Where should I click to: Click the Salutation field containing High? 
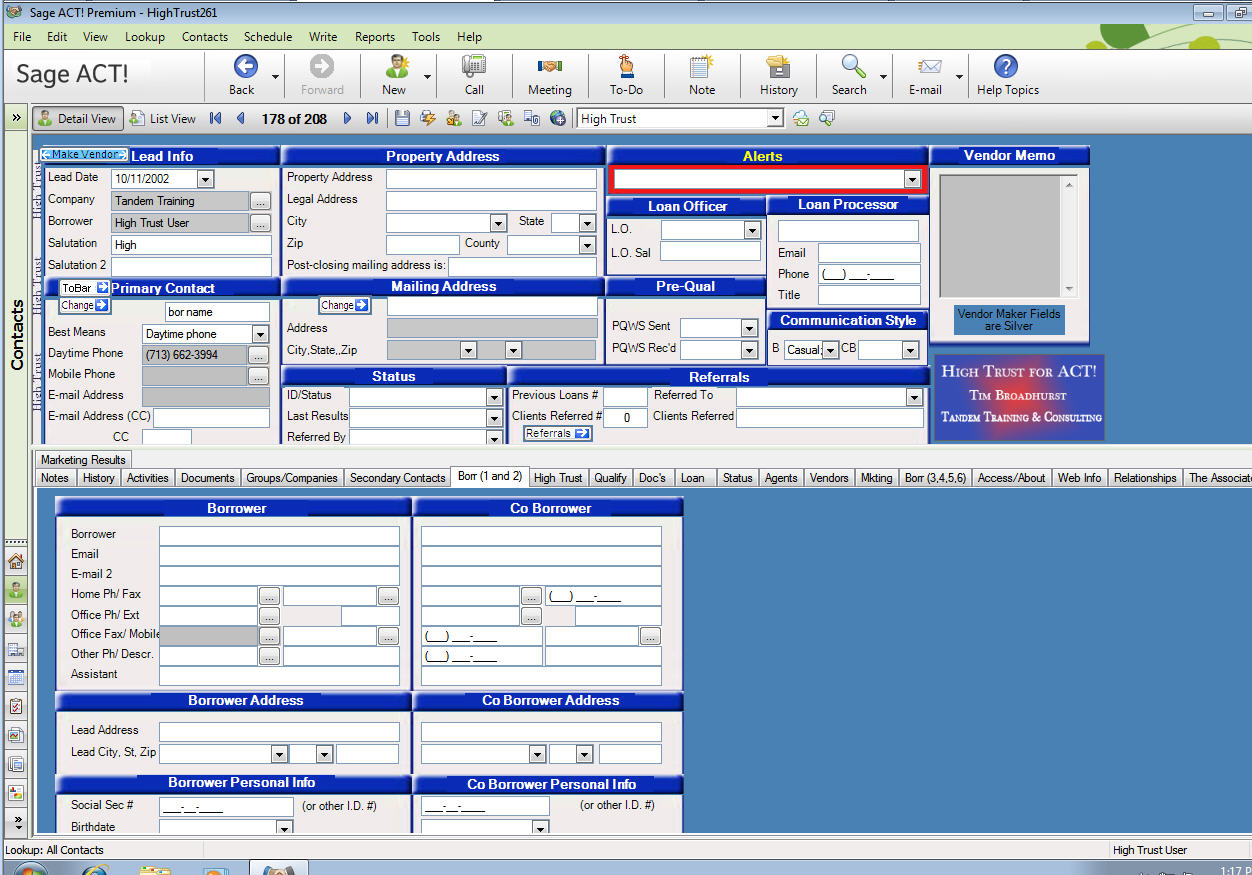tap(191, 244)
